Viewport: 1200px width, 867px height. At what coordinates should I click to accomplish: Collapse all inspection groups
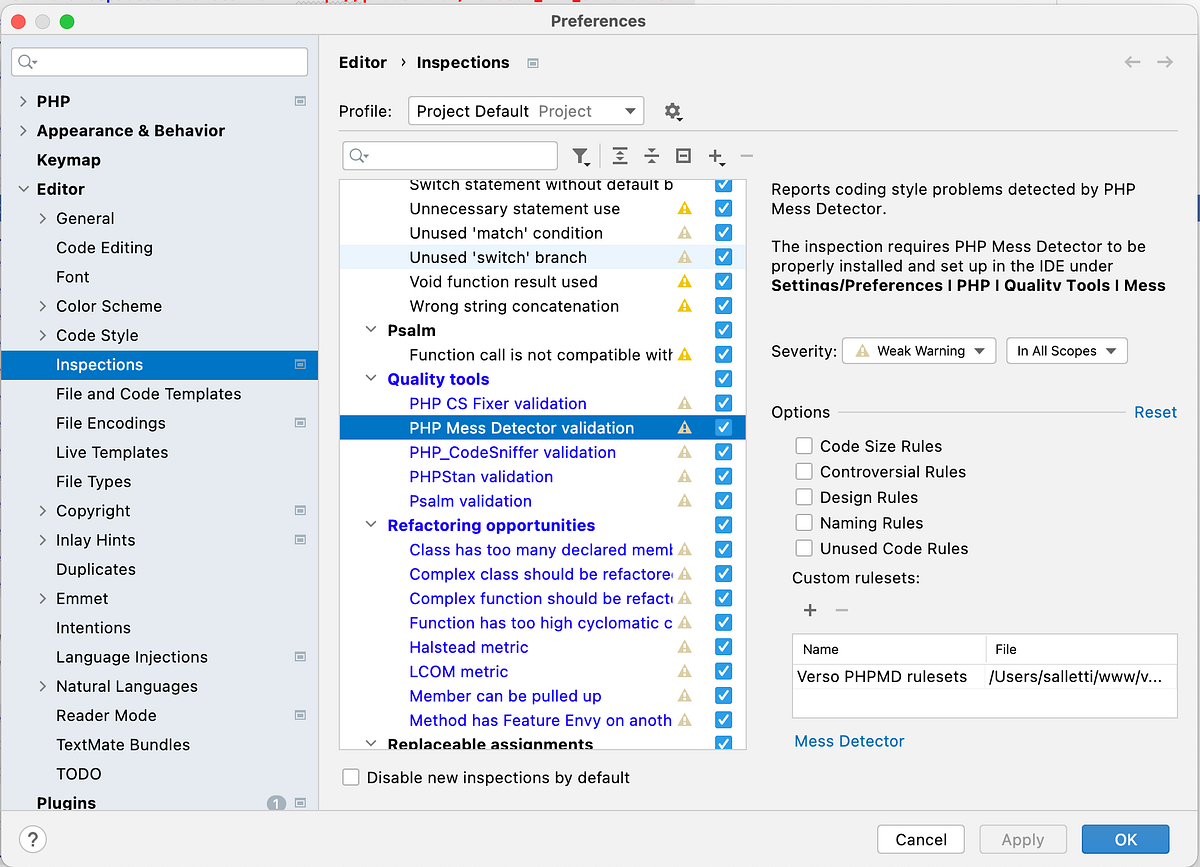652,156
